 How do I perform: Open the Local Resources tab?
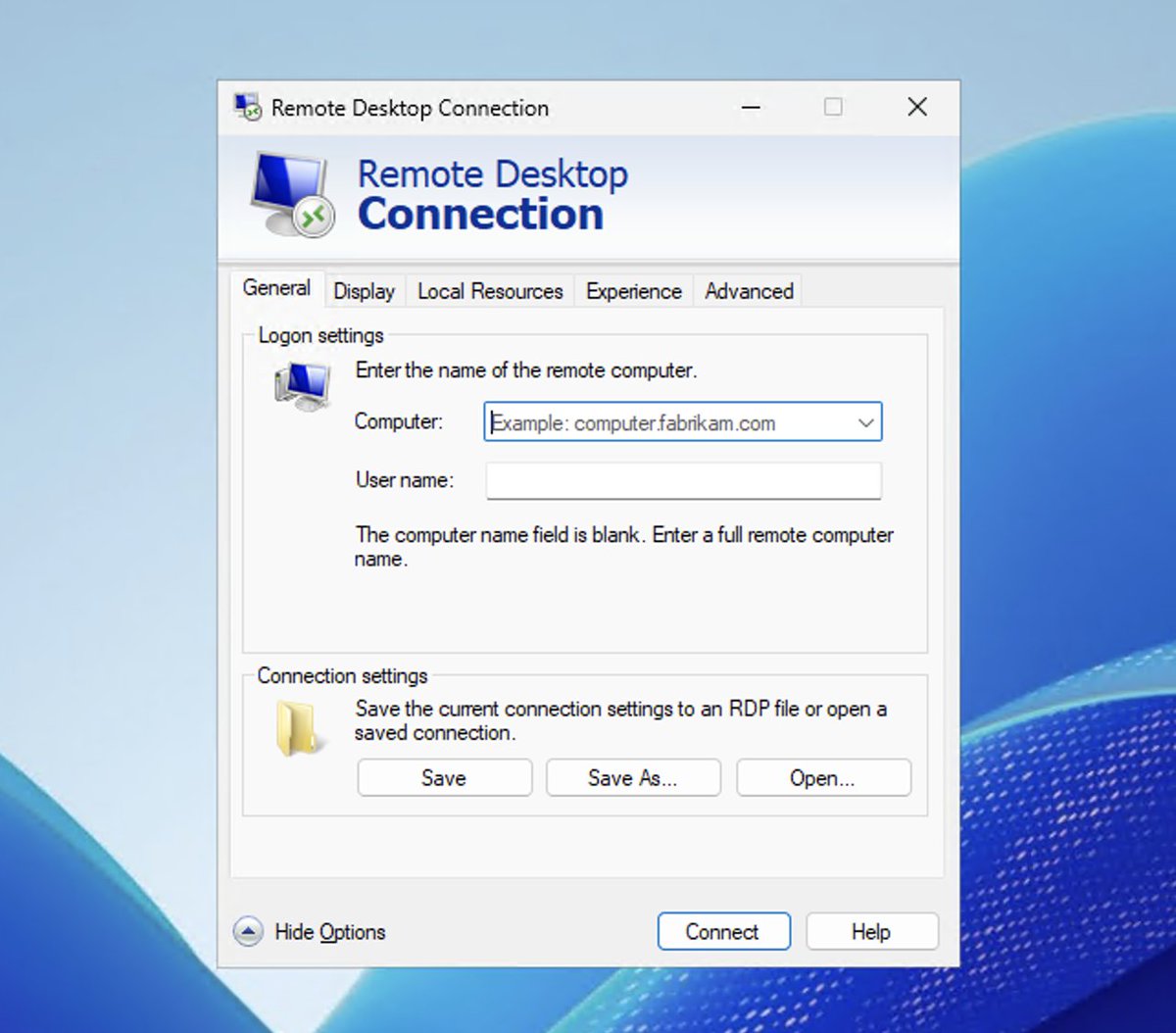tap(490, 291)
